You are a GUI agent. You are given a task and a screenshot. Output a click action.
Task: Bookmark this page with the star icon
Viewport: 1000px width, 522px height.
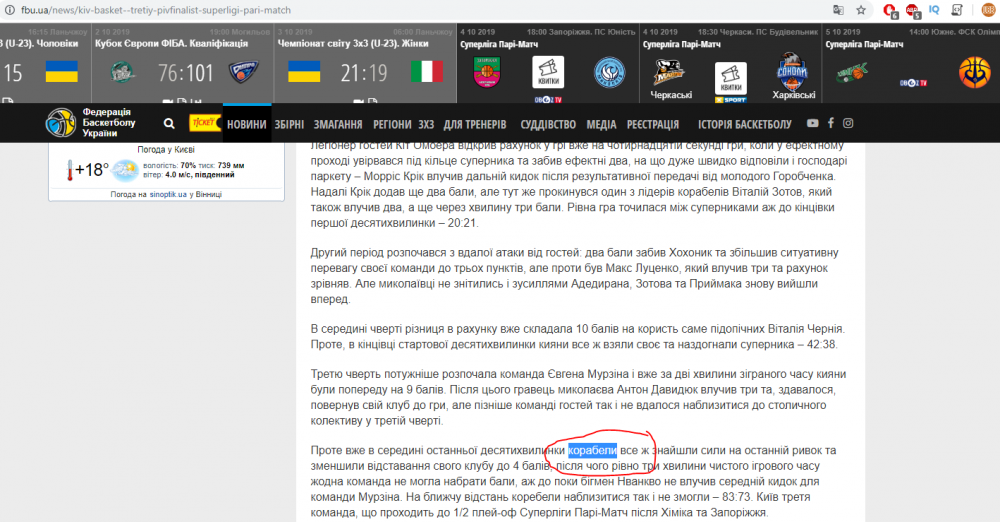861,9
